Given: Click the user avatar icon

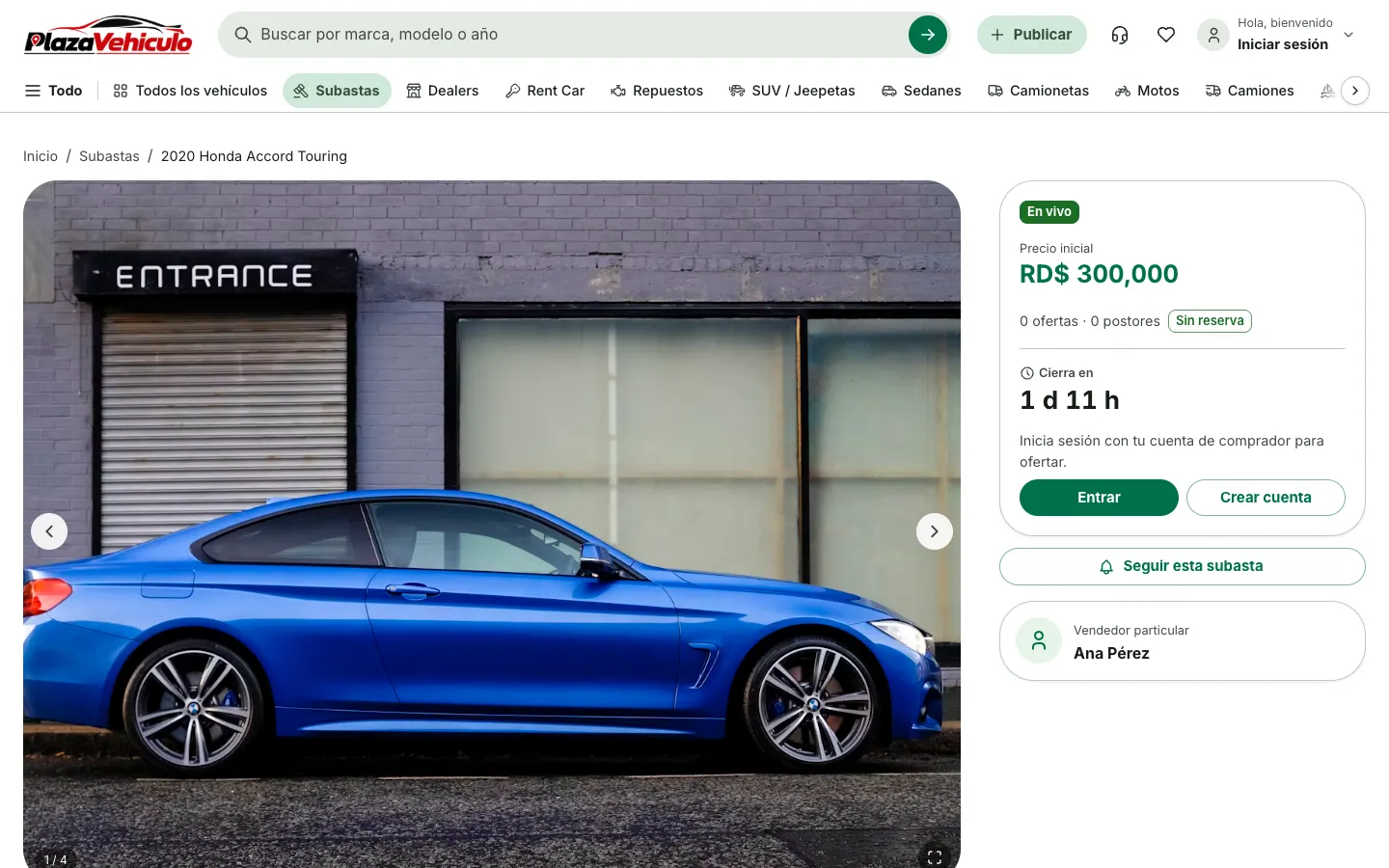Looking at the screenshot, I should point(1213,35).
